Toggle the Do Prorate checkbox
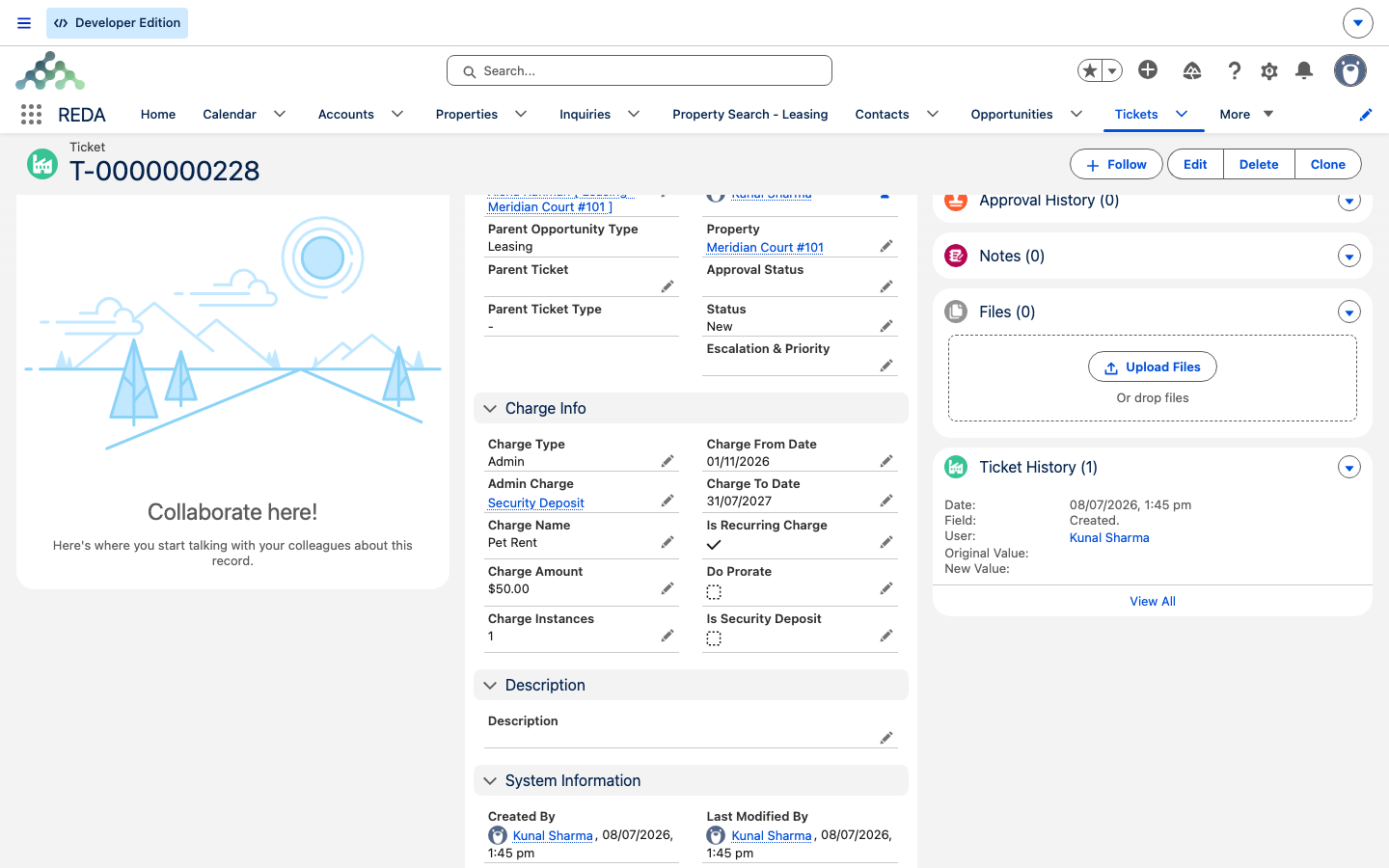This screenshot has height=868, width=1389. tap(714, 592)
